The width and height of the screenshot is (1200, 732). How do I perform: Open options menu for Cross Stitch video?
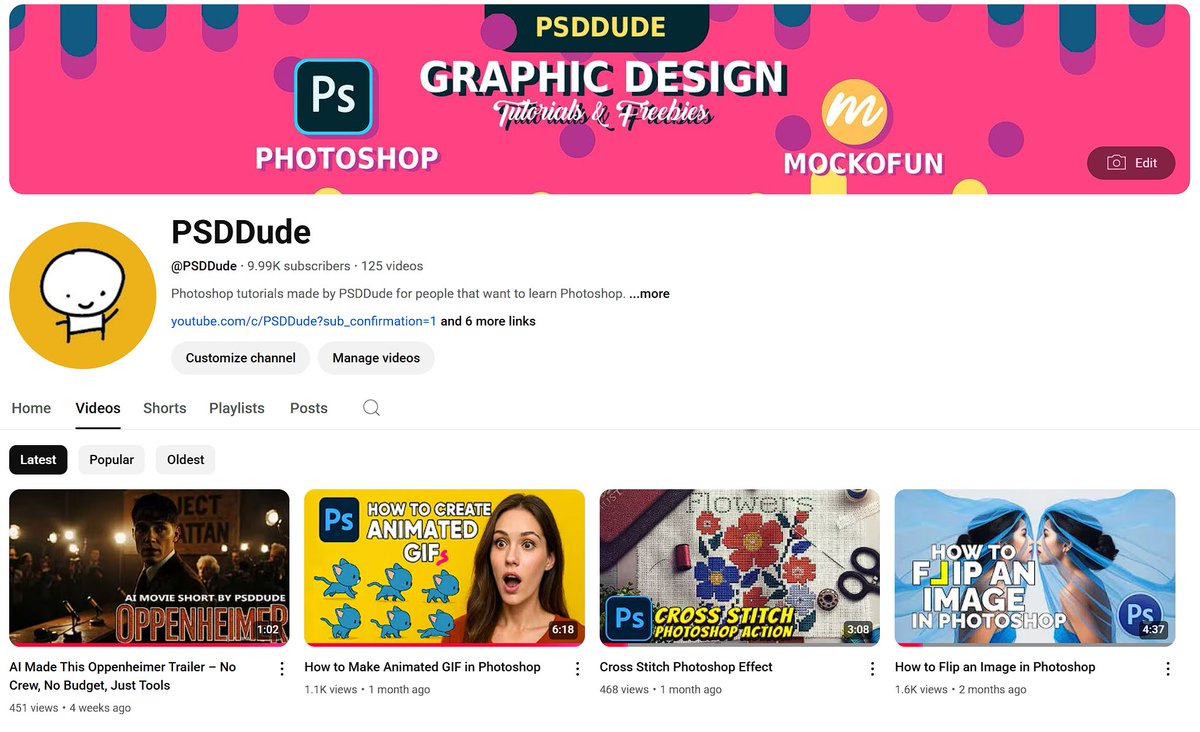(872, 669)
